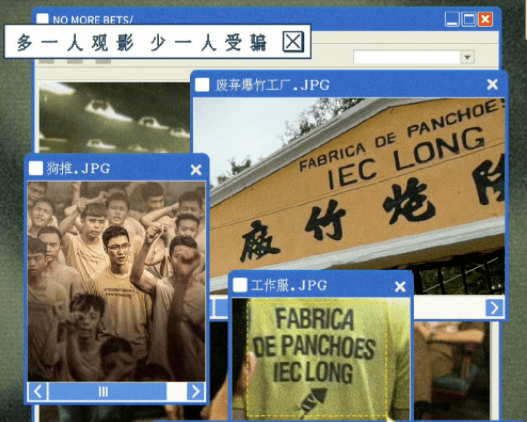Toggle the square box beside 工作服.JPG
Screen dimensions: 527x422
240,285
